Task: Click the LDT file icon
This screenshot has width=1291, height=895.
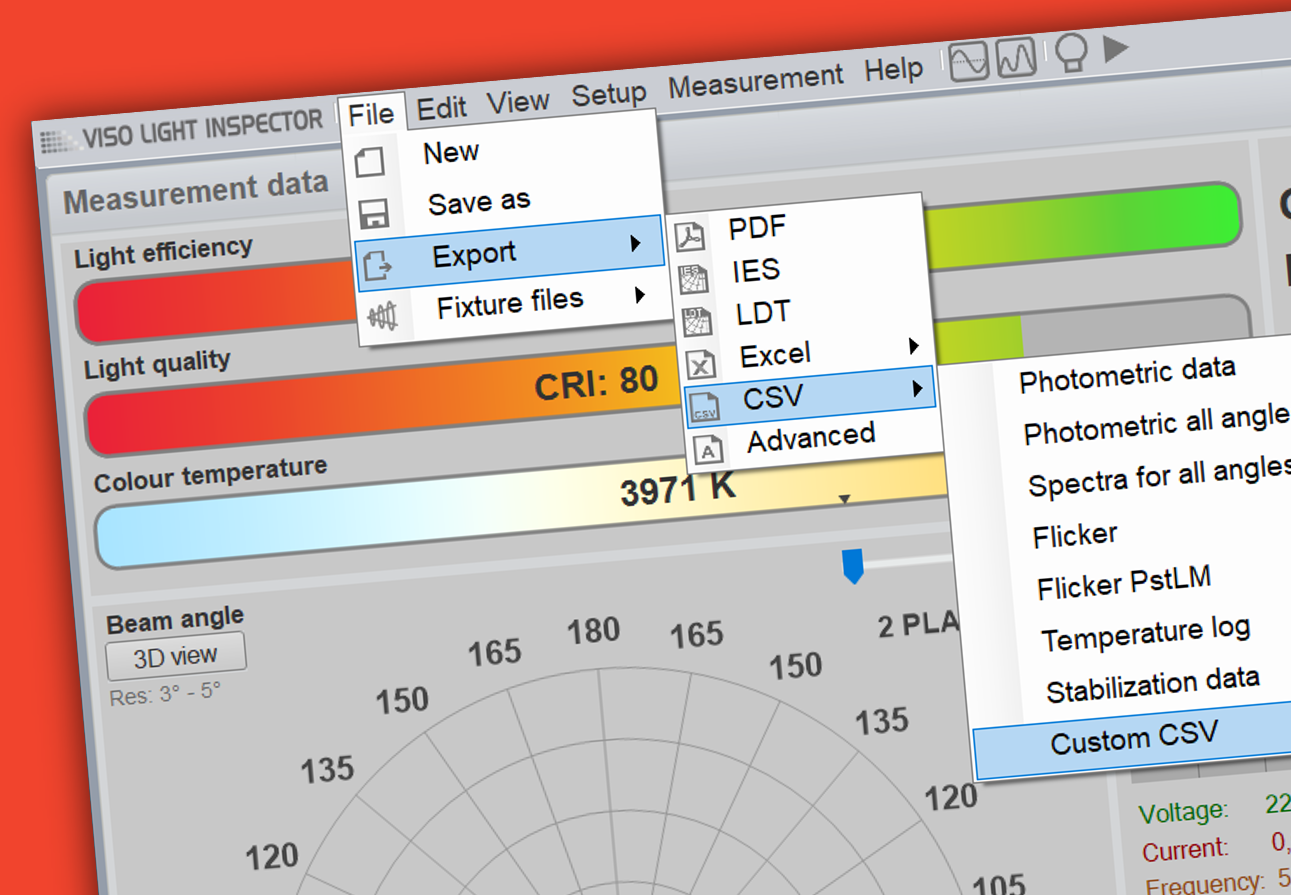Action: pyautogui.click(x=697, y=321)
